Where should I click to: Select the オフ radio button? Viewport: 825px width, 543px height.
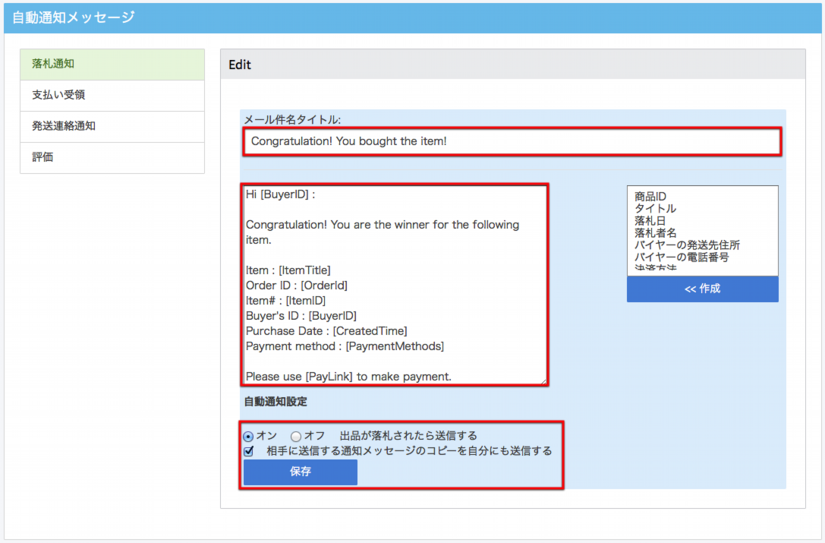tap(296, 436)
